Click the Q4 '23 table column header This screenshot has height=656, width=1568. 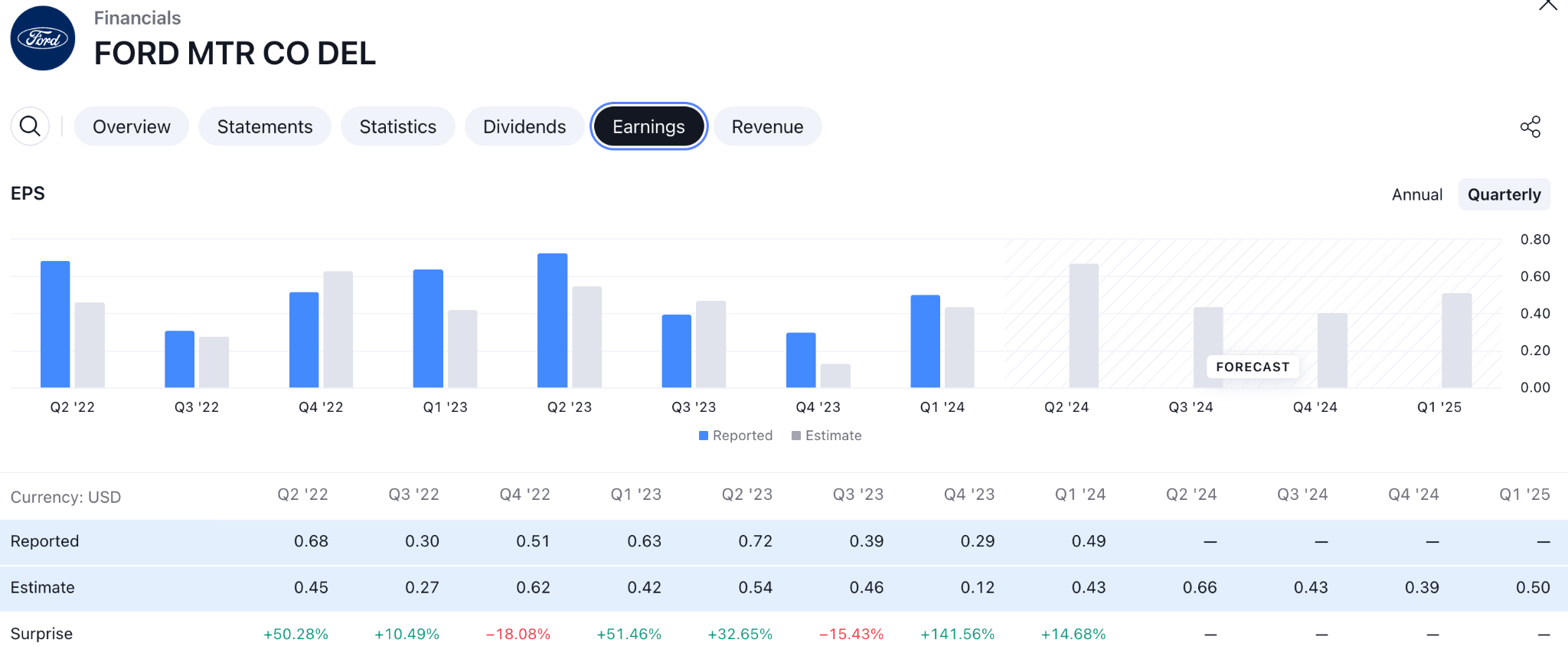pyautogui.click(x=969, y=494)
